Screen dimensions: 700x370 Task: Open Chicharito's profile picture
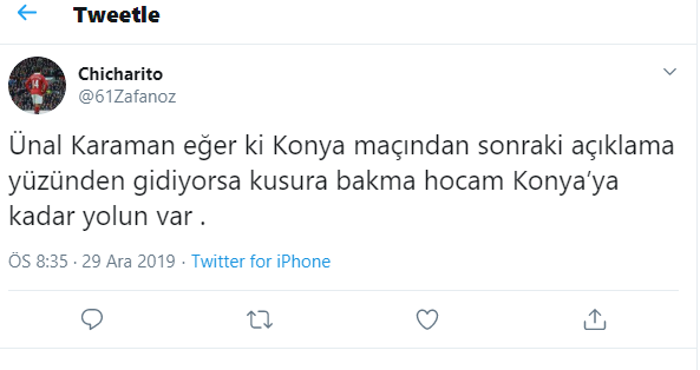tap(37, 85)
